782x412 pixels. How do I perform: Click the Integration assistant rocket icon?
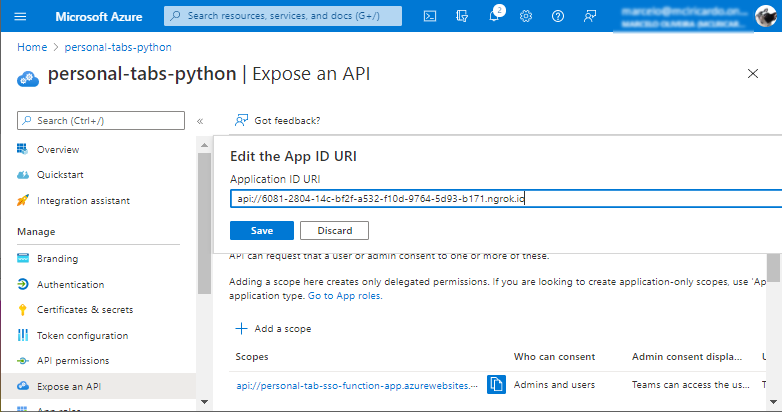coord(22,201)
